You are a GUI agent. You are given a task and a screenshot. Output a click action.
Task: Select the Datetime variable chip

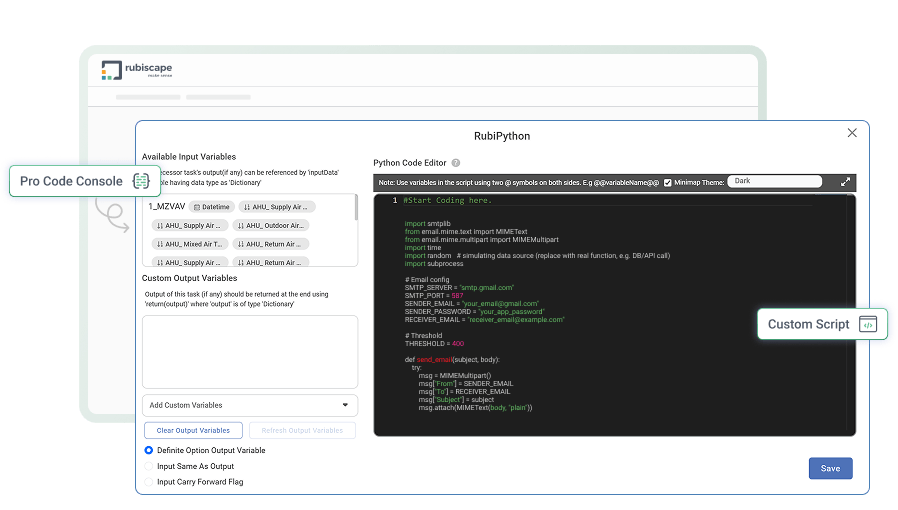pyautogui.click(x=211, y=207)
